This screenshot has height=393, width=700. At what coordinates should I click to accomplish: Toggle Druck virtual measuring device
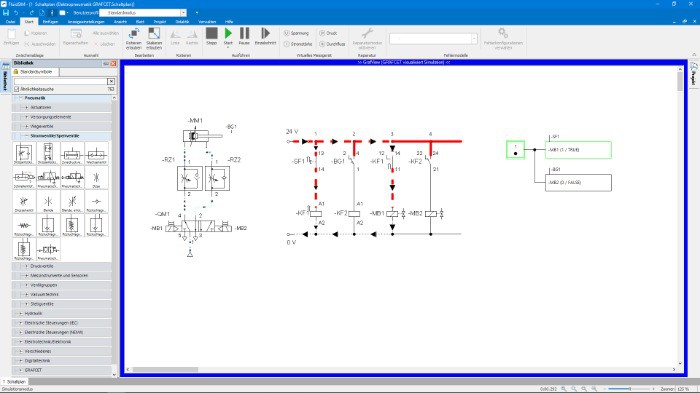point(328,33)
